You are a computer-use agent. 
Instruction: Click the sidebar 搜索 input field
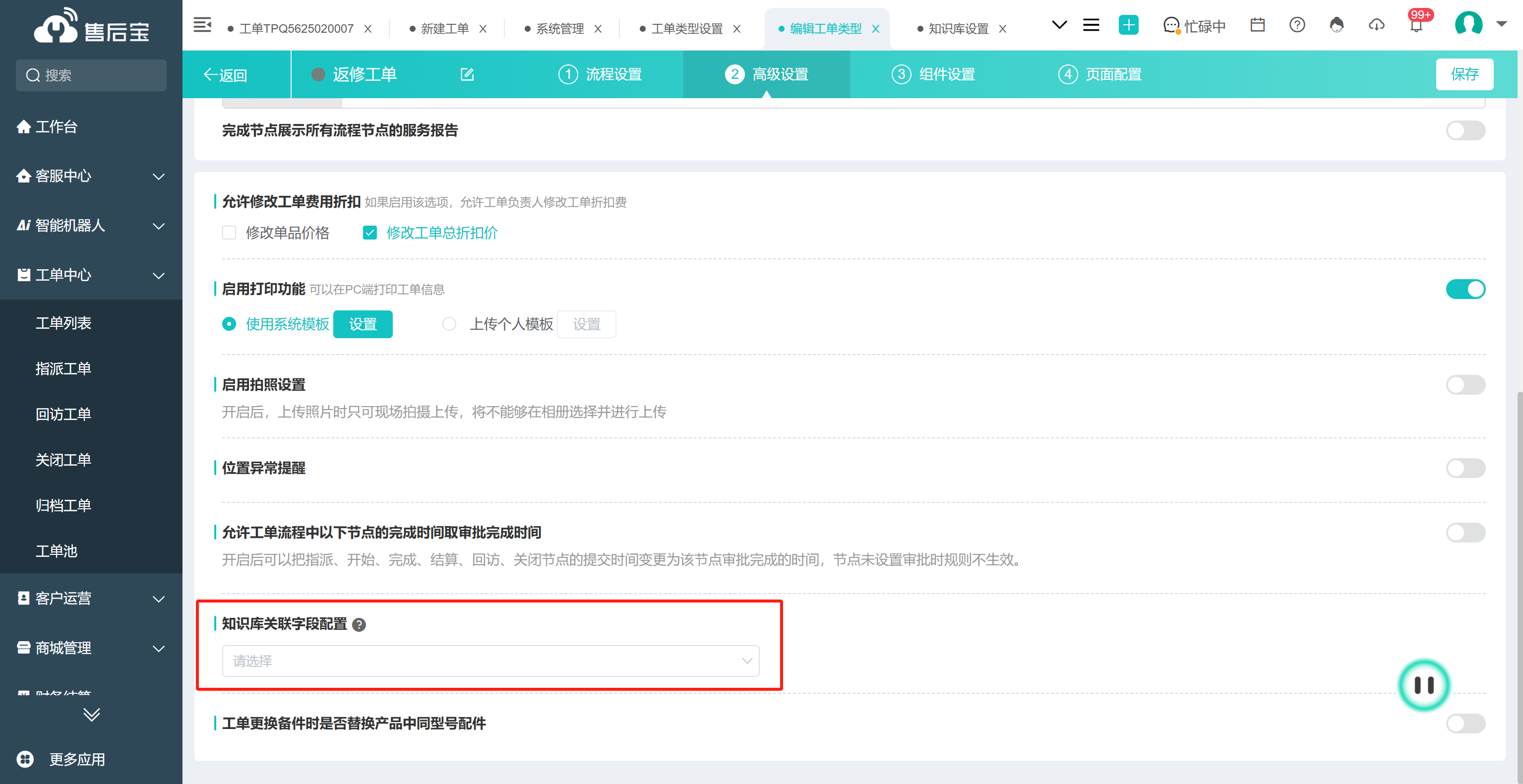pos(91,75)
